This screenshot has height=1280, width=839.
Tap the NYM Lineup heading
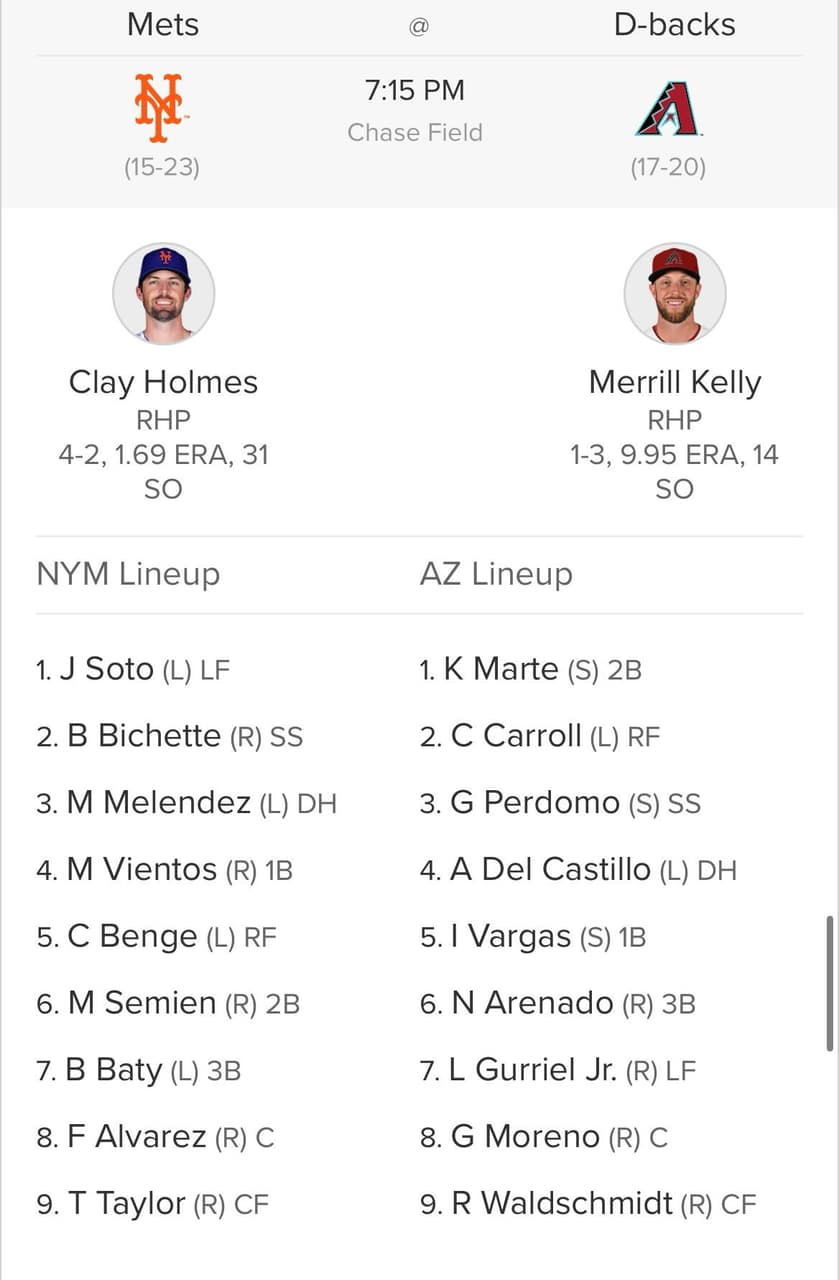tap(128, 574)
